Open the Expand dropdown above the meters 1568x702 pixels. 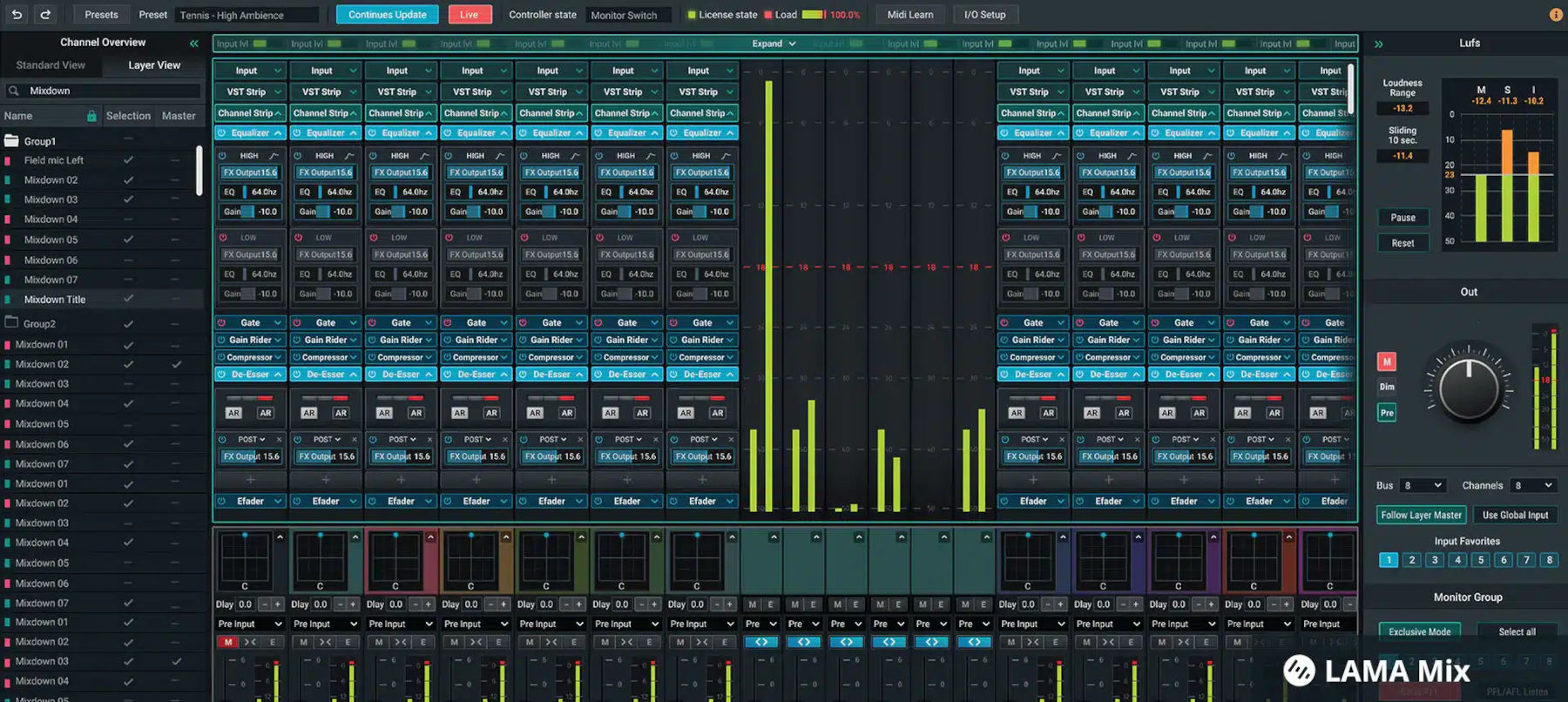(774, 44)
